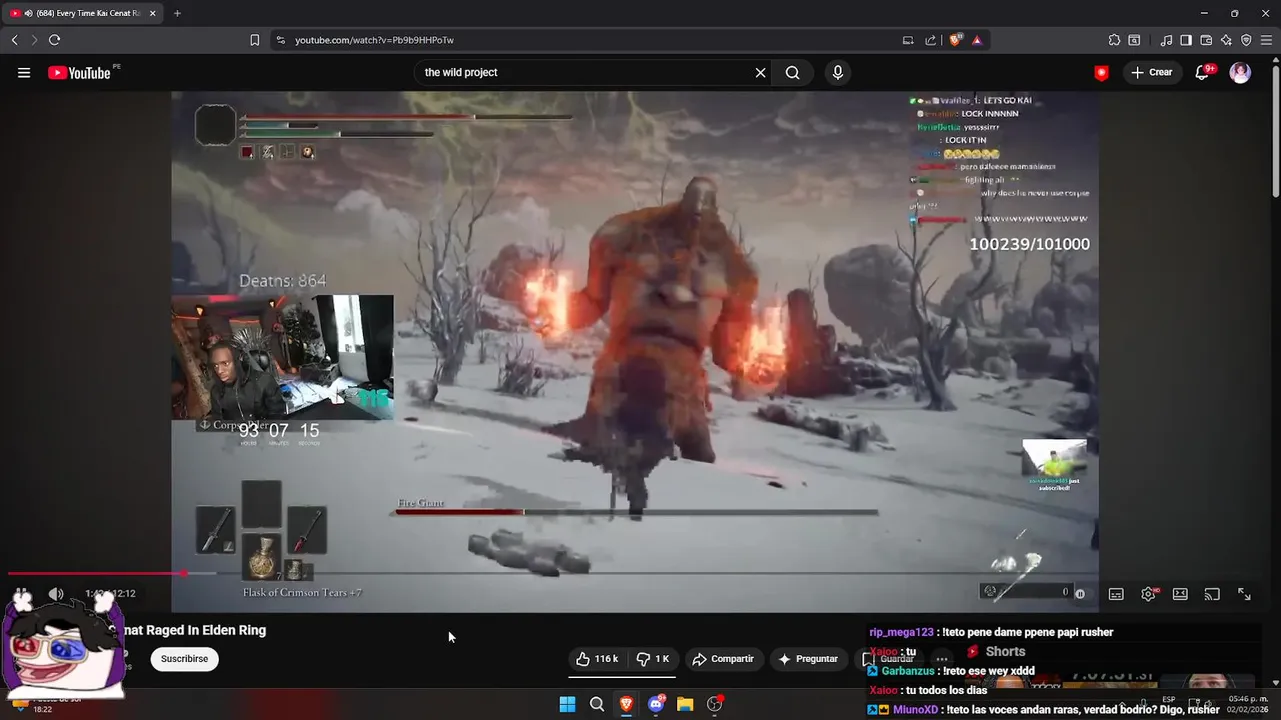
Task: Mute the video with the speaker icon
Action: pos(56,594)
